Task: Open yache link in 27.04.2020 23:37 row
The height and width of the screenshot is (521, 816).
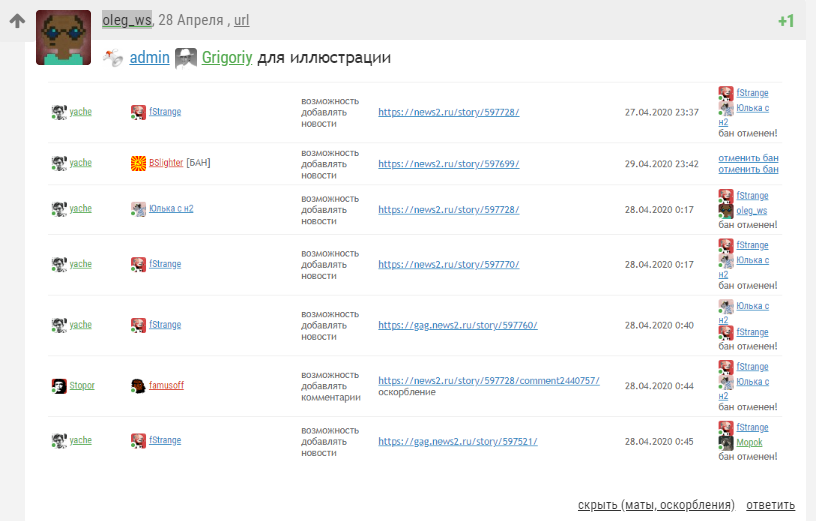Action: [x=81, y=111]
